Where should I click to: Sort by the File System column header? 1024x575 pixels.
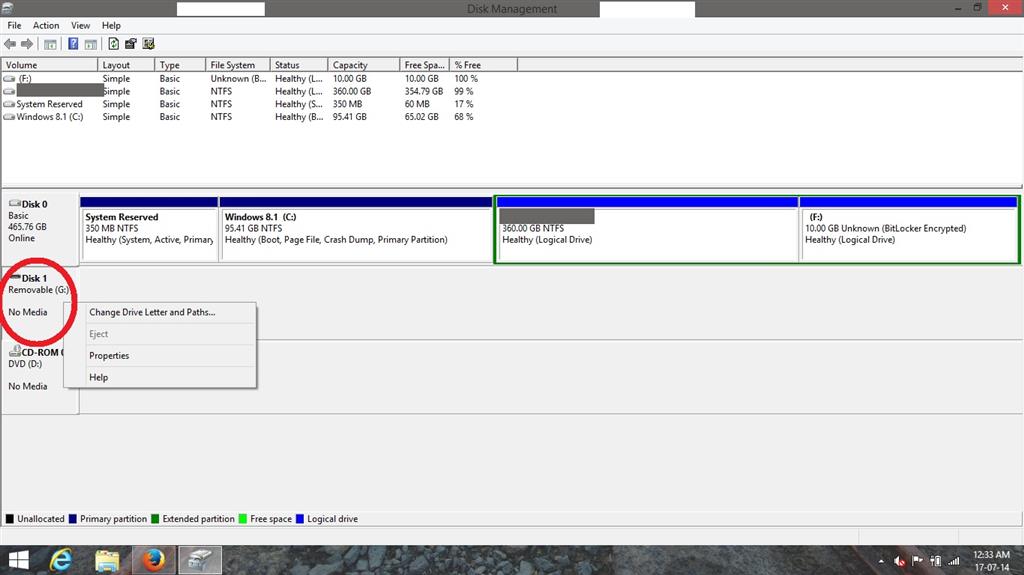tap(237, 65)
